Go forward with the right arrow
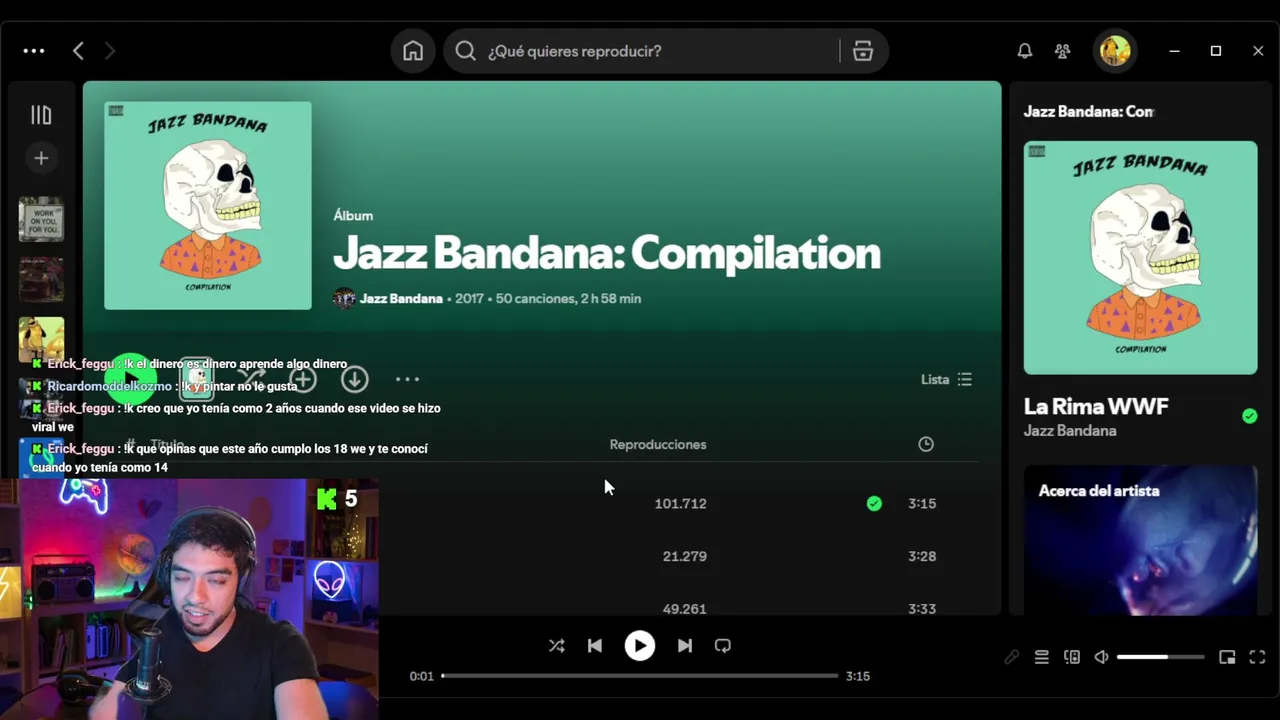 [x=110, y=51]
